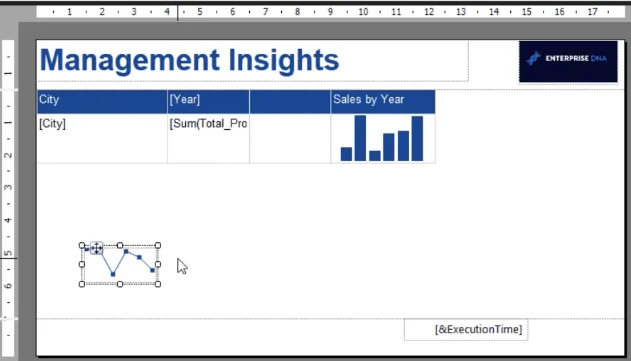Click the right-middle resize handle of sparkline

click(158, 264)
